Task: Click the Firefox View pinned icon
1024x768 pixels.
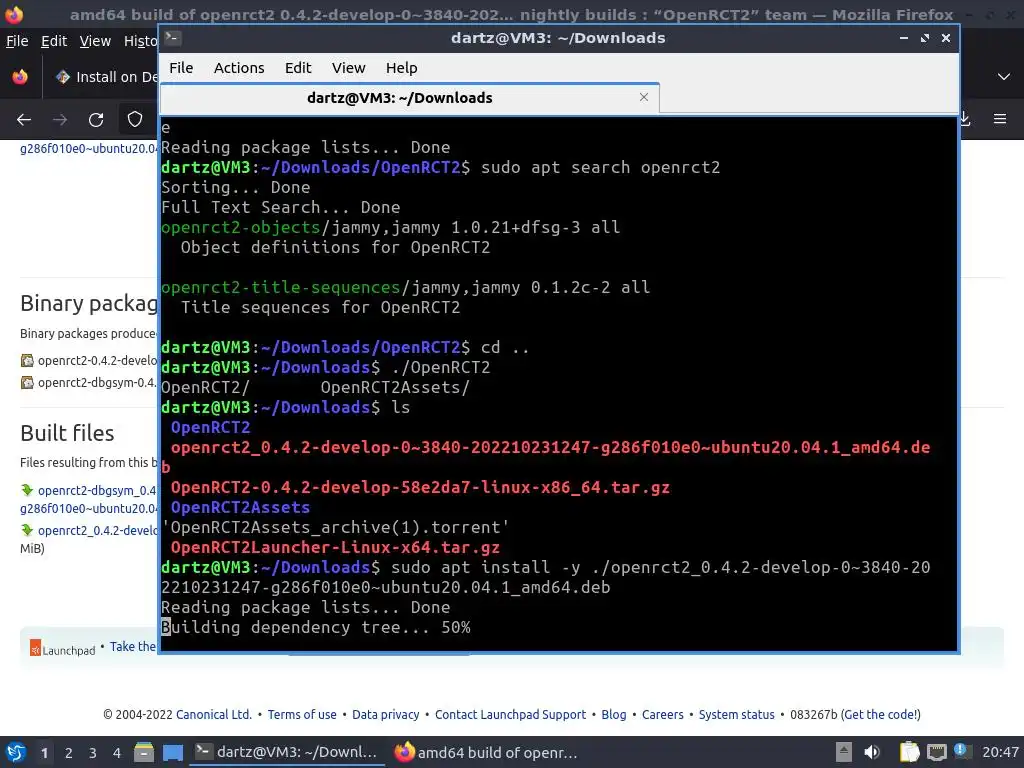Action: 20,77
